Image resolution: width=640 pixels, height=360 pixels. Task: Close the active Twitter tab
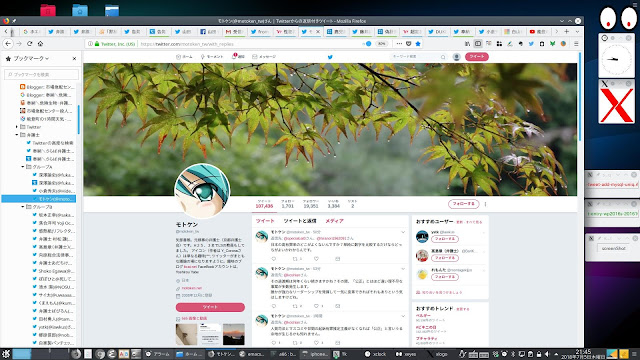318,31
